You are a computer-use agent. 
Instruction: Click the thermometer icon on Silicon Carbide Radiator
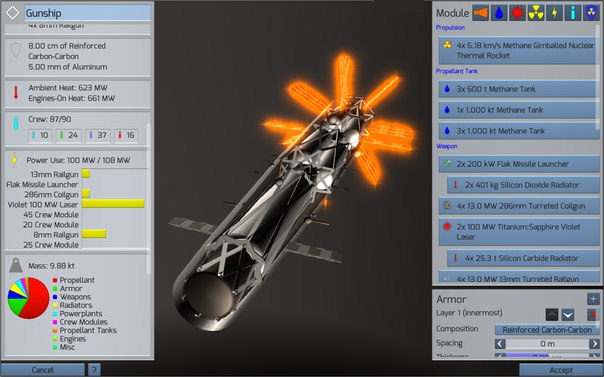(x=455, y=258)
